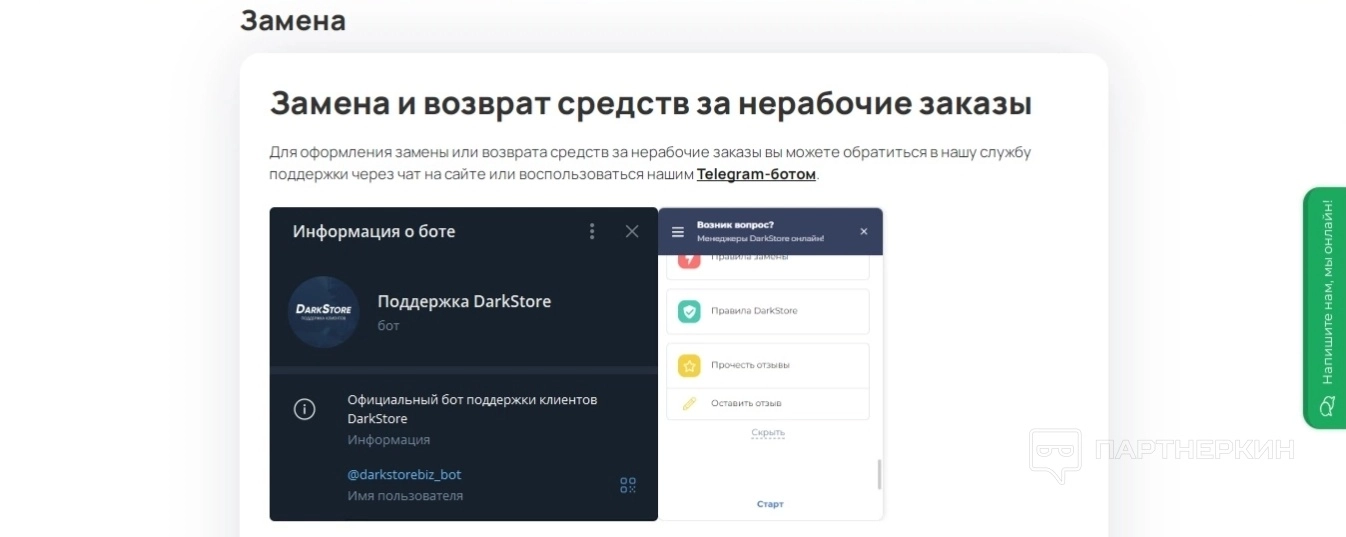Click the Официальный бот поддержки description text
This screenshot has width=1346, height=537.
tap(472, 409)
